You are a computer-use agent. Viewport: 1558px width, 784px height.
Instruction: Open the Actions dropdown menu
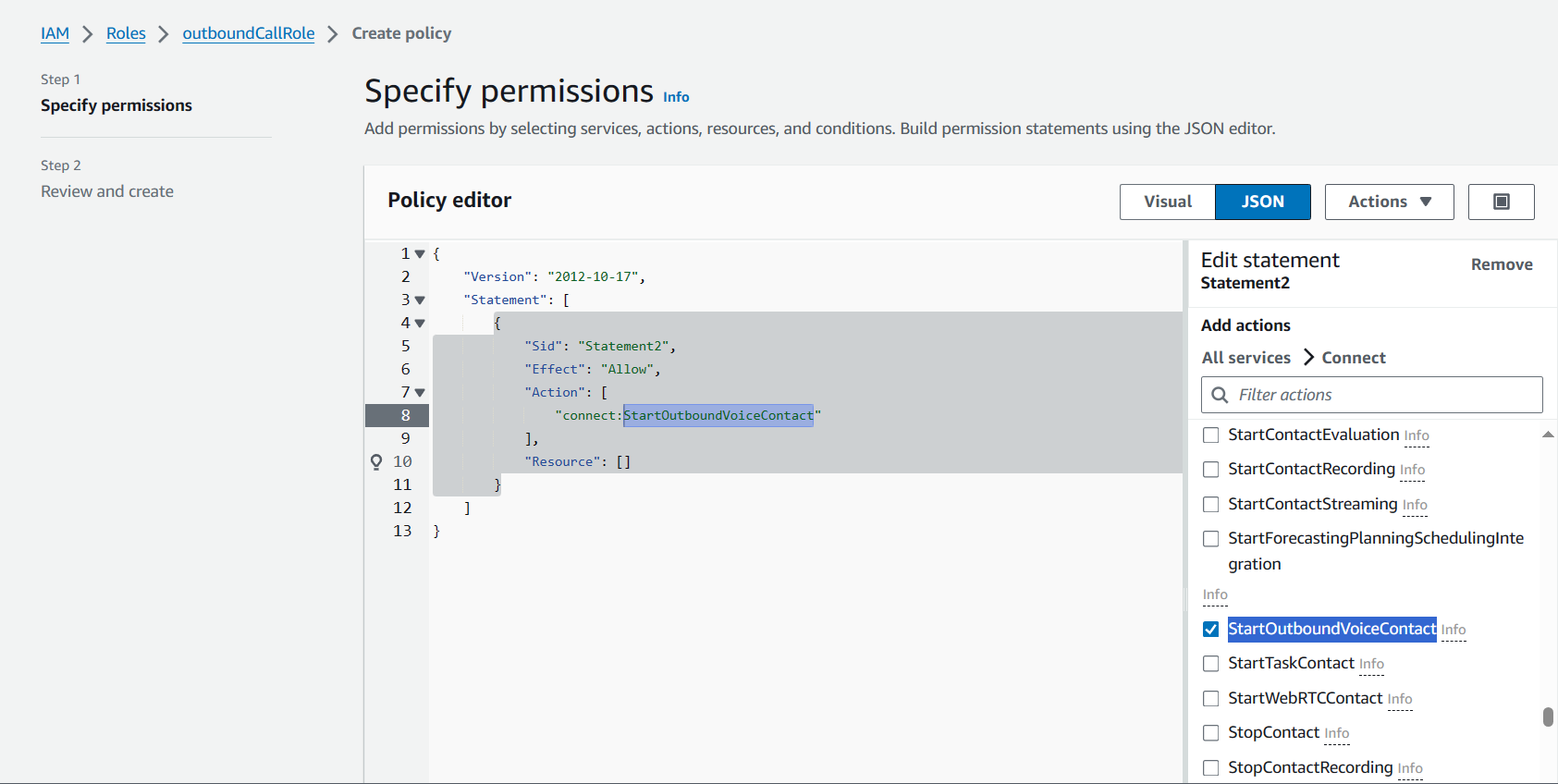(1389, 202)
